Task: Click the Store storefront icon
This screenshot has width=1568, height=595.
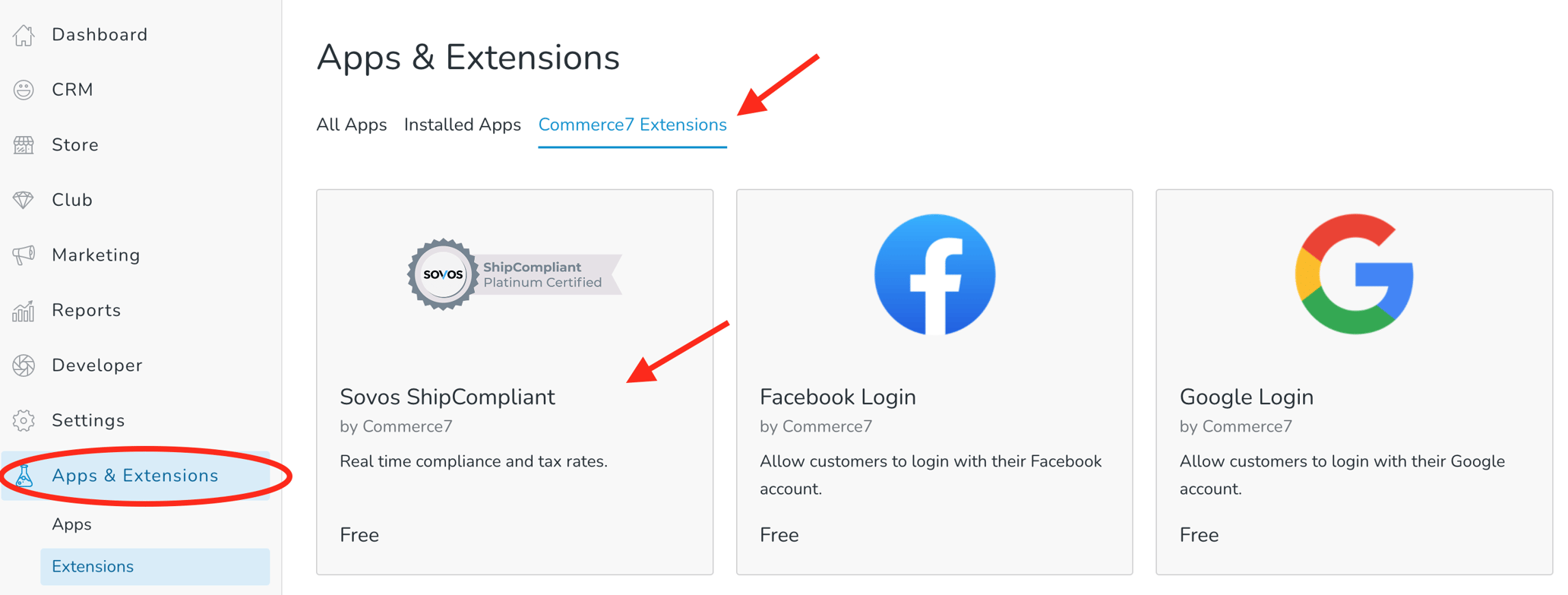Action: [x=24, y=144]
